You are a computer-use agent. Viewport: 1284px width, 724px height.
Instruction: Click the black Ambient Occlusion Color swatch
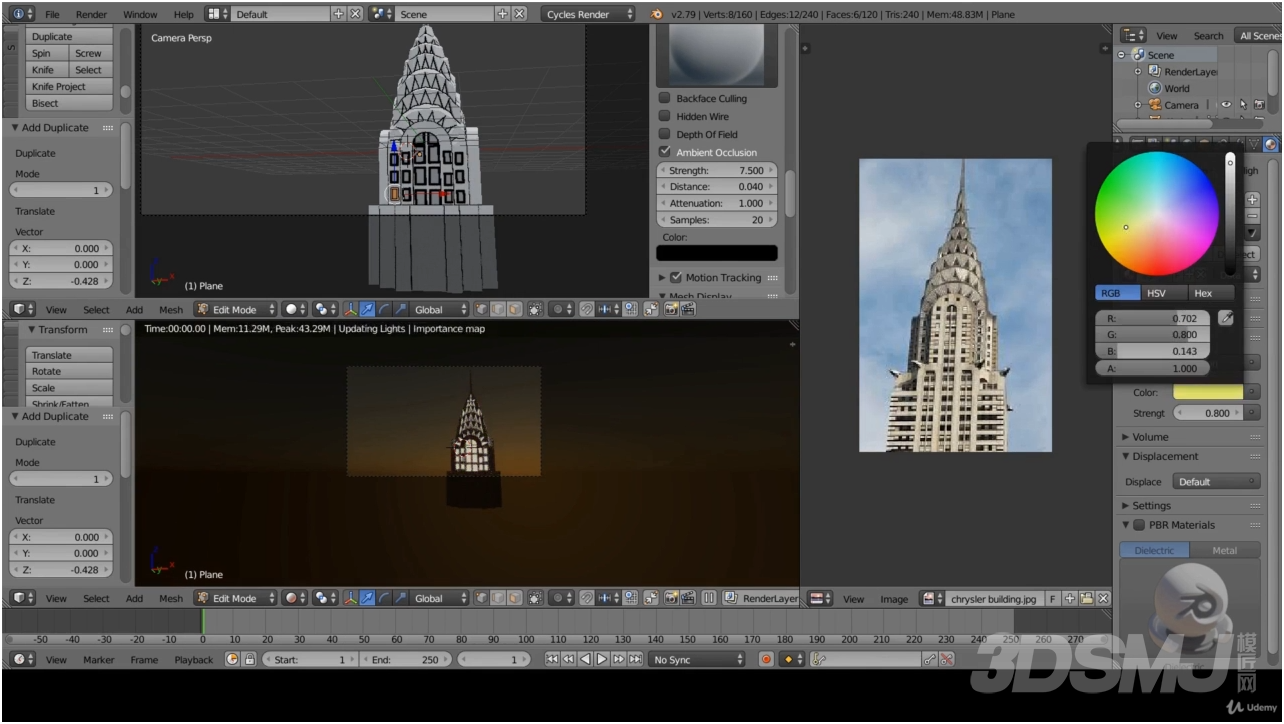coord(717,254)
